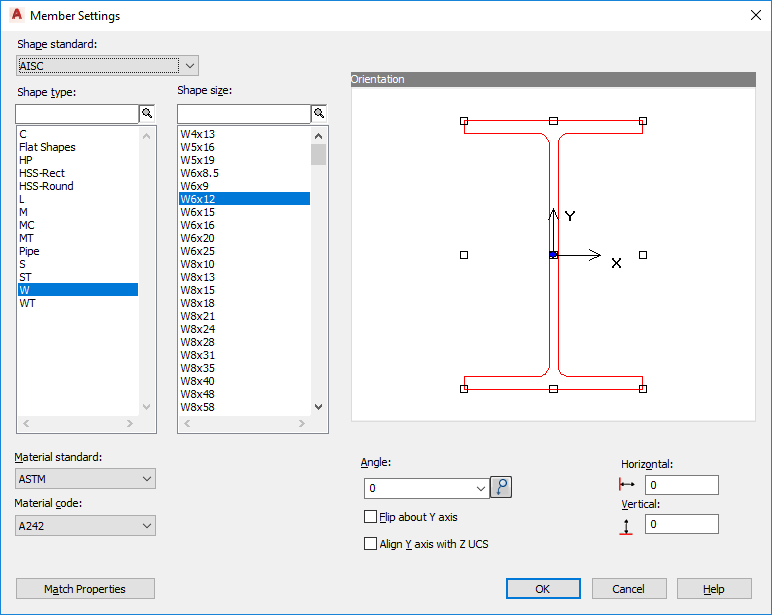The height and width of the screenshot is (615, 772).
Task: Select the bottom-right orientation grip square
Action: tap(643, 388)
